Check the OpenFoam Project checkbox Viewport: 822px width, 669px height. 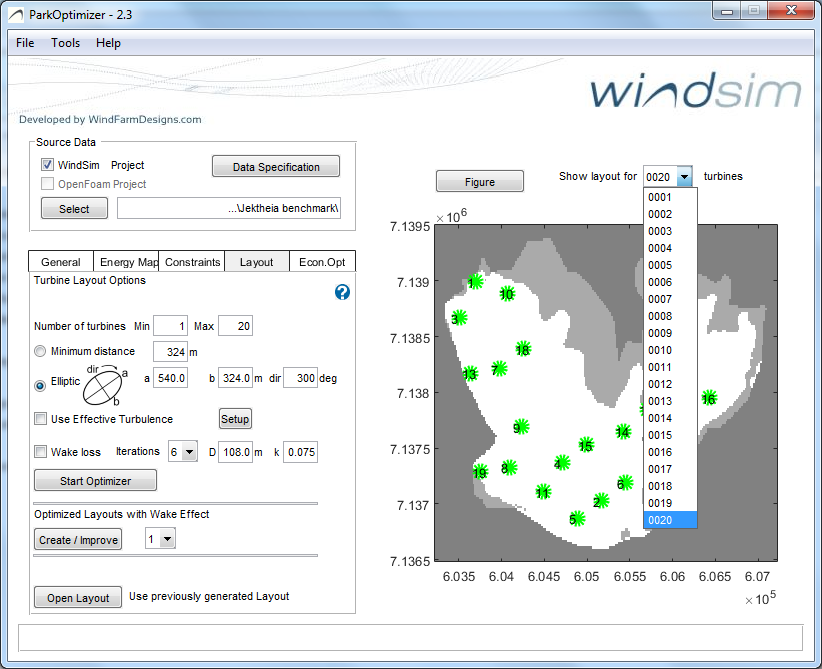point(47,184)
